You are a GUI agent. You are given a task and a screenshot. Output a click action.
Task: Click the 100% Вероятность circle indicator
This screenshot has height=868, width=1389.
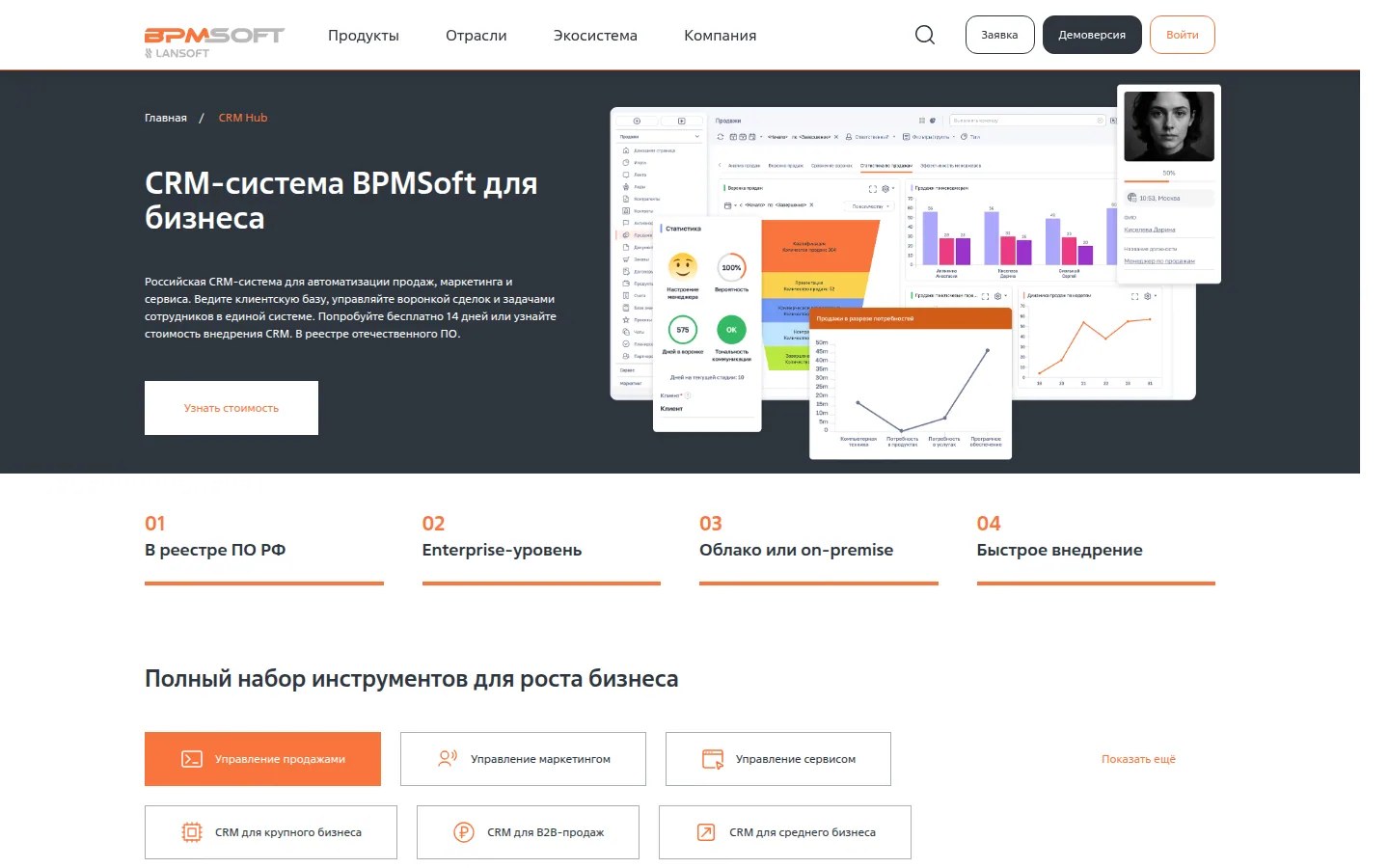pyautogui.click(x=731, y=267)
